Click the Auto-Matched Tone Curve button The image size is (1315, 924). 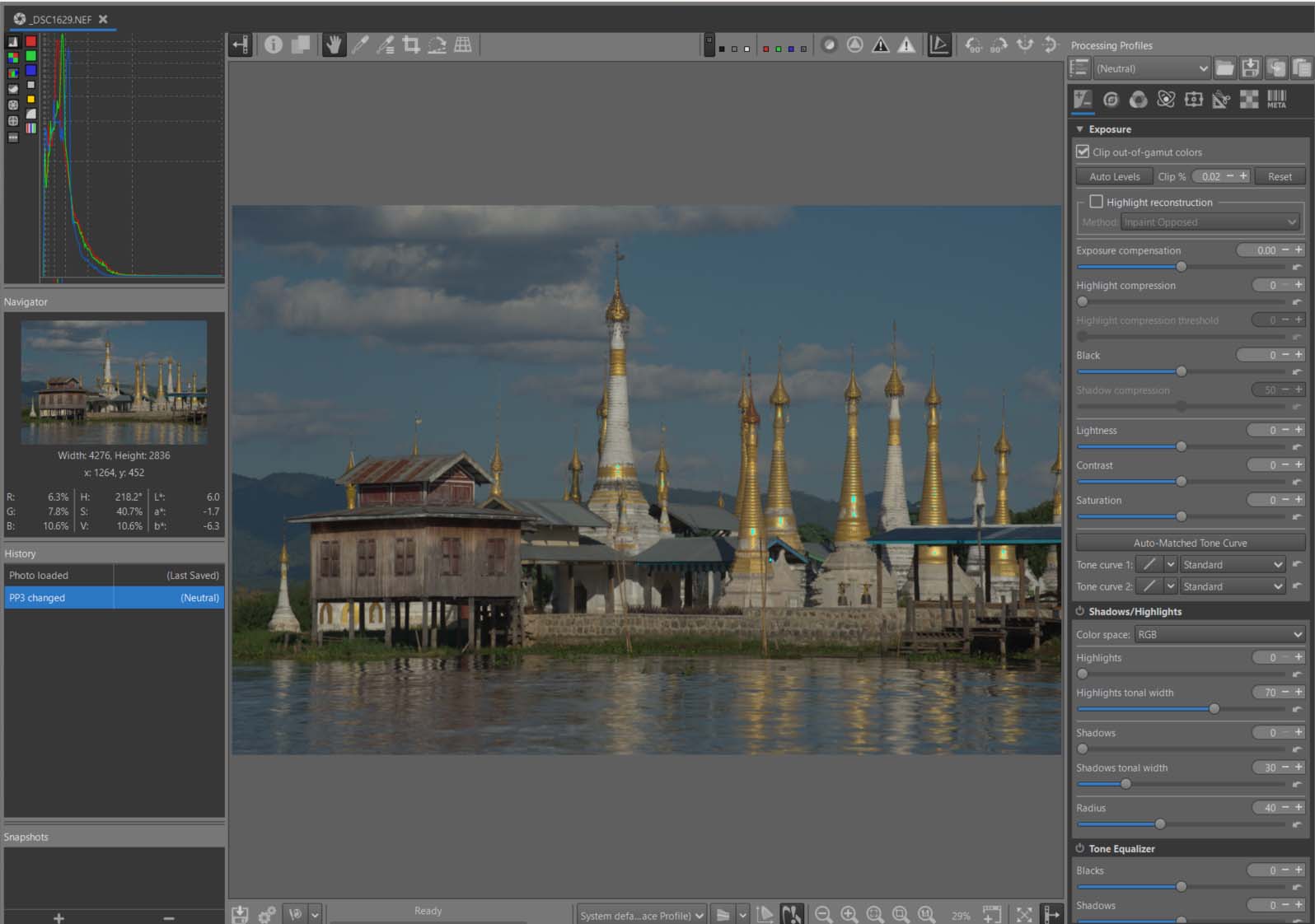1190,543
